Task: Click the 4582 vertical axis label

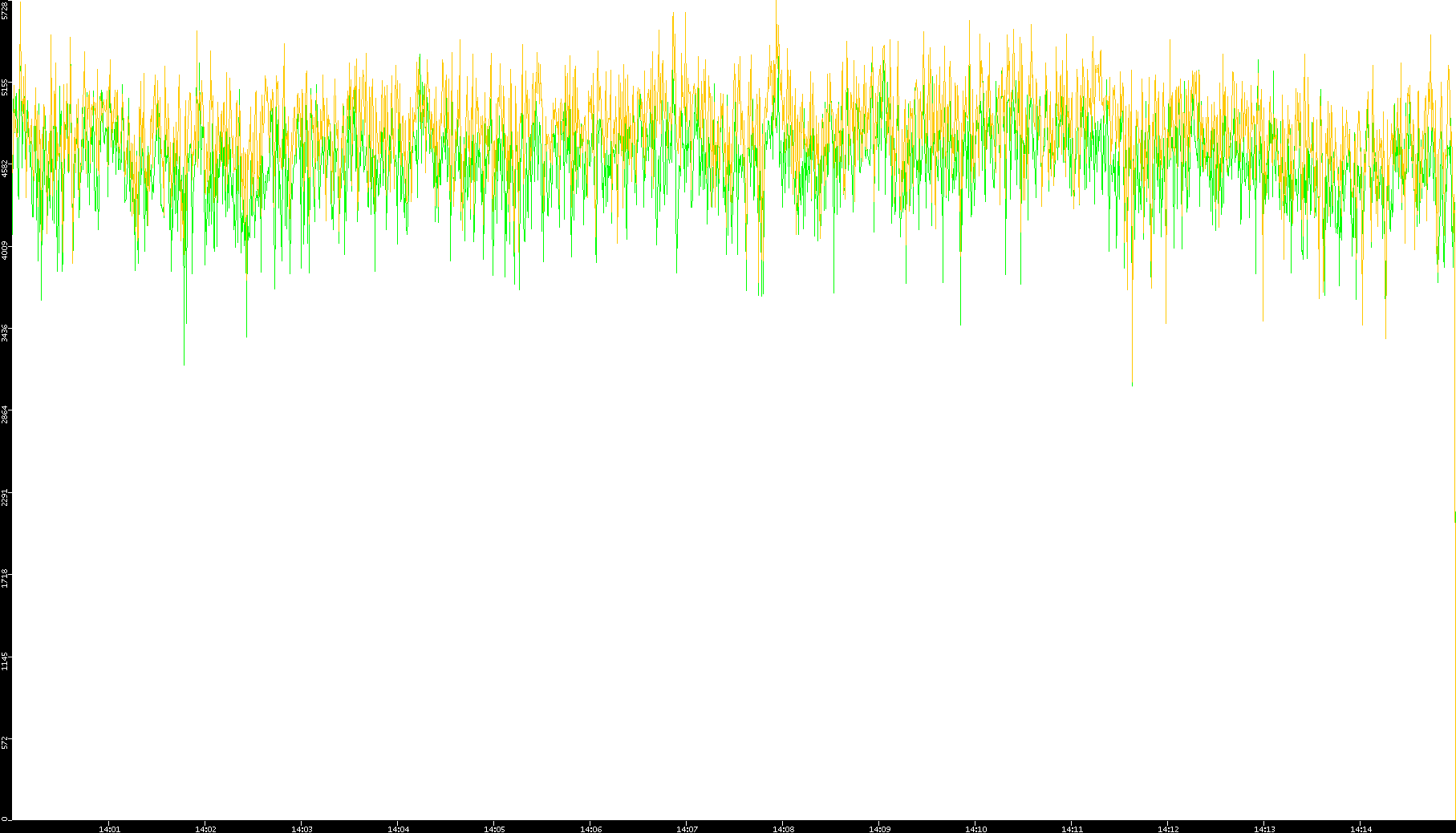Action: pos(6,168)
